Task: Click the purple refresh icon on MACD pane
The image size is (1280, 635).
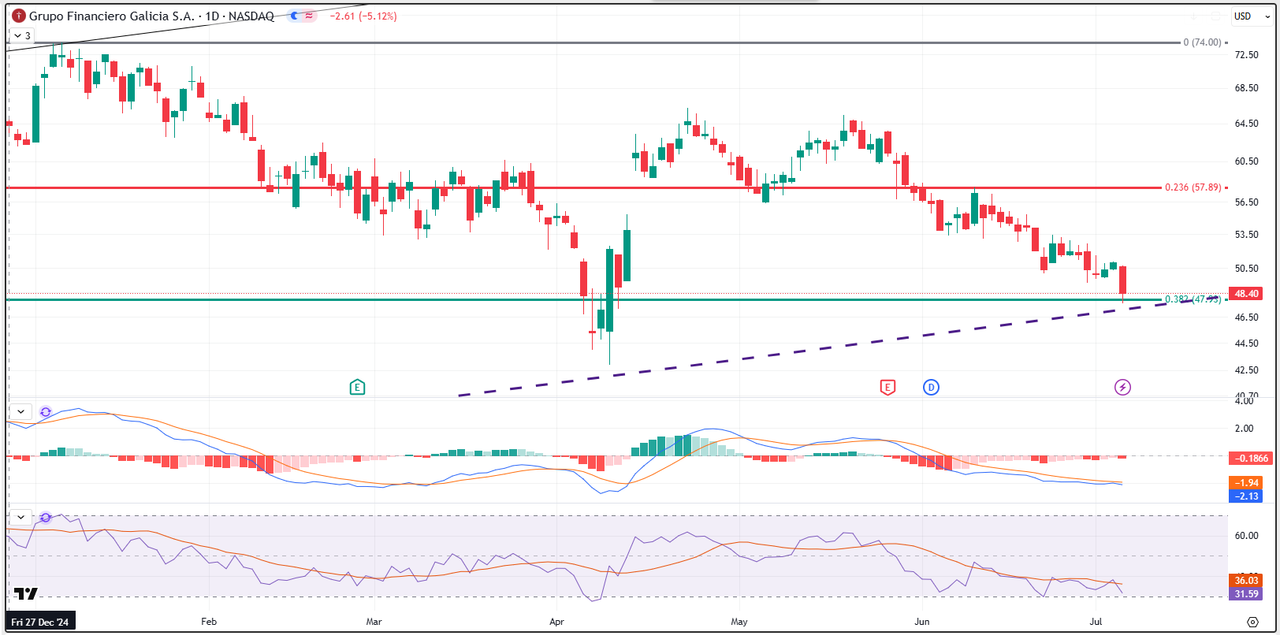Action: [x=45, y=411]
